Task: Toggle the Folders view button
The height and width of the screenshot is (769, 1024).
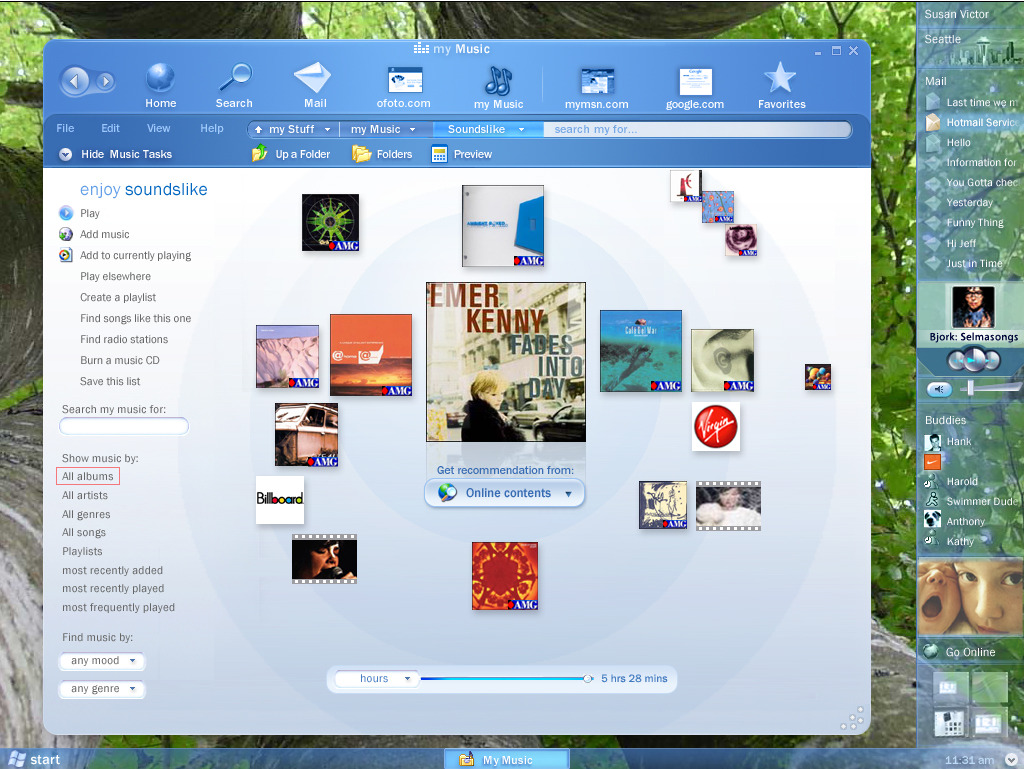Action: click(x=362, y=154)
